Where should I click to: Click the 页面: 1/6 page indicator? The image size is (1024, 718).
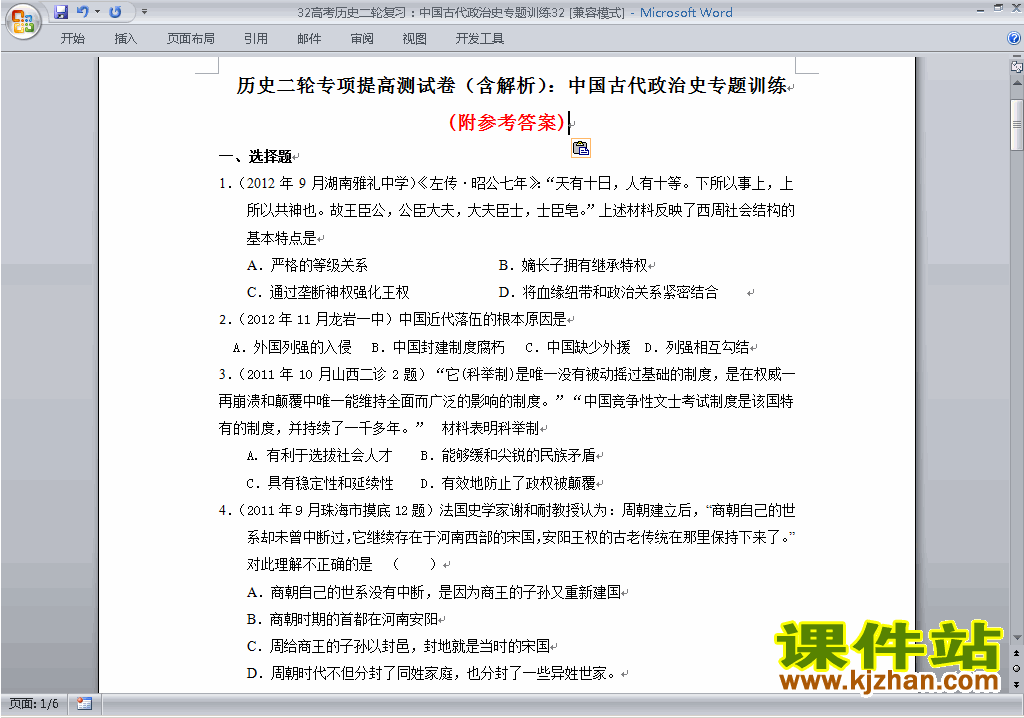pyautogui.click(x=34, y=703)
